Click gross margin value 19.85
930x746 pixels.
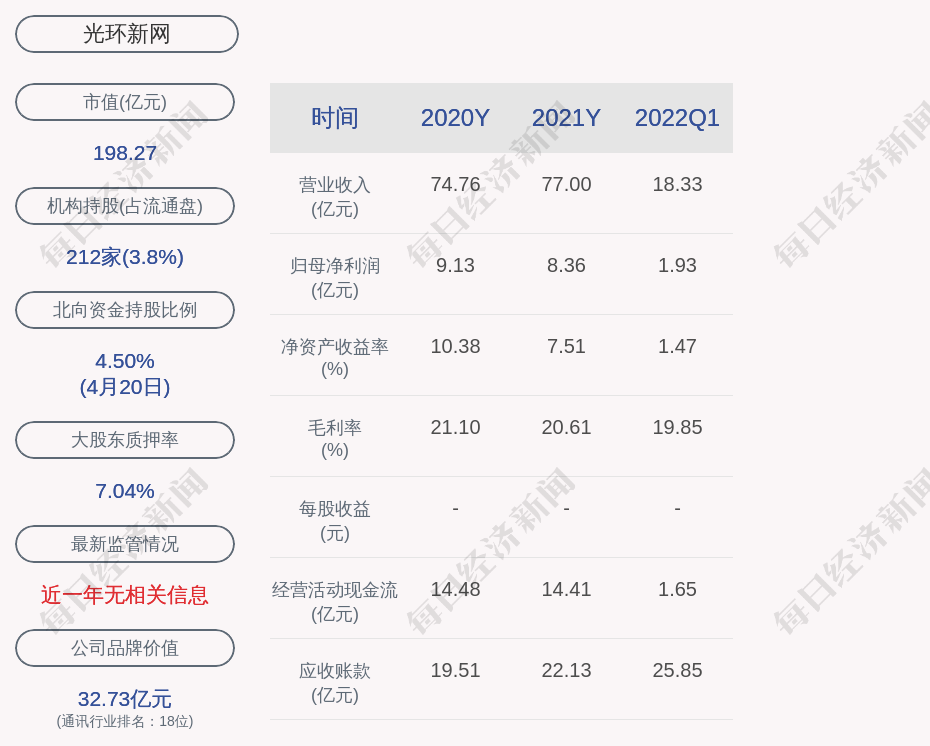pyautogui.click(x=677, y=427)
